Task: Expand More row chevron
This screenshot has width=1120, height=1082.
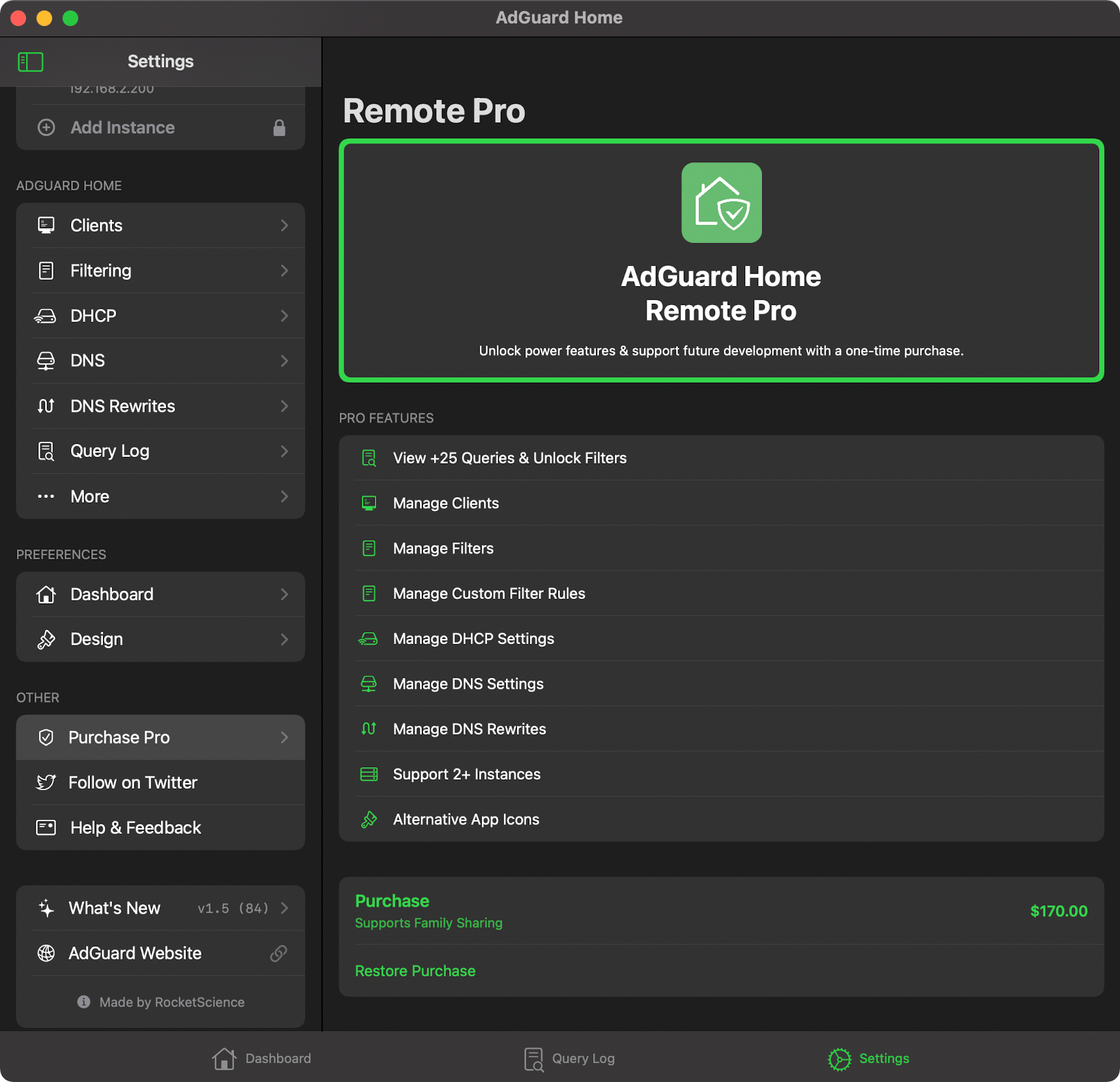Action: (x=284, y=497)
